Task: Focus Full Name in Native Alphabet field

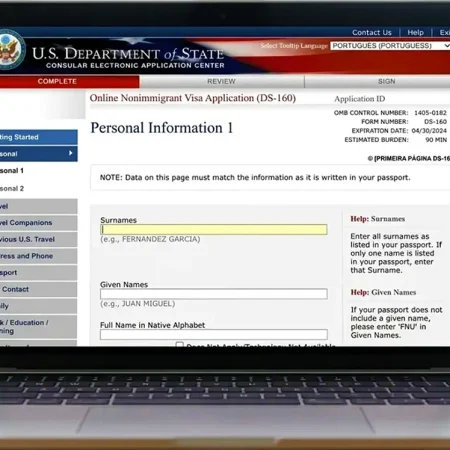Action: click(214, 334)
